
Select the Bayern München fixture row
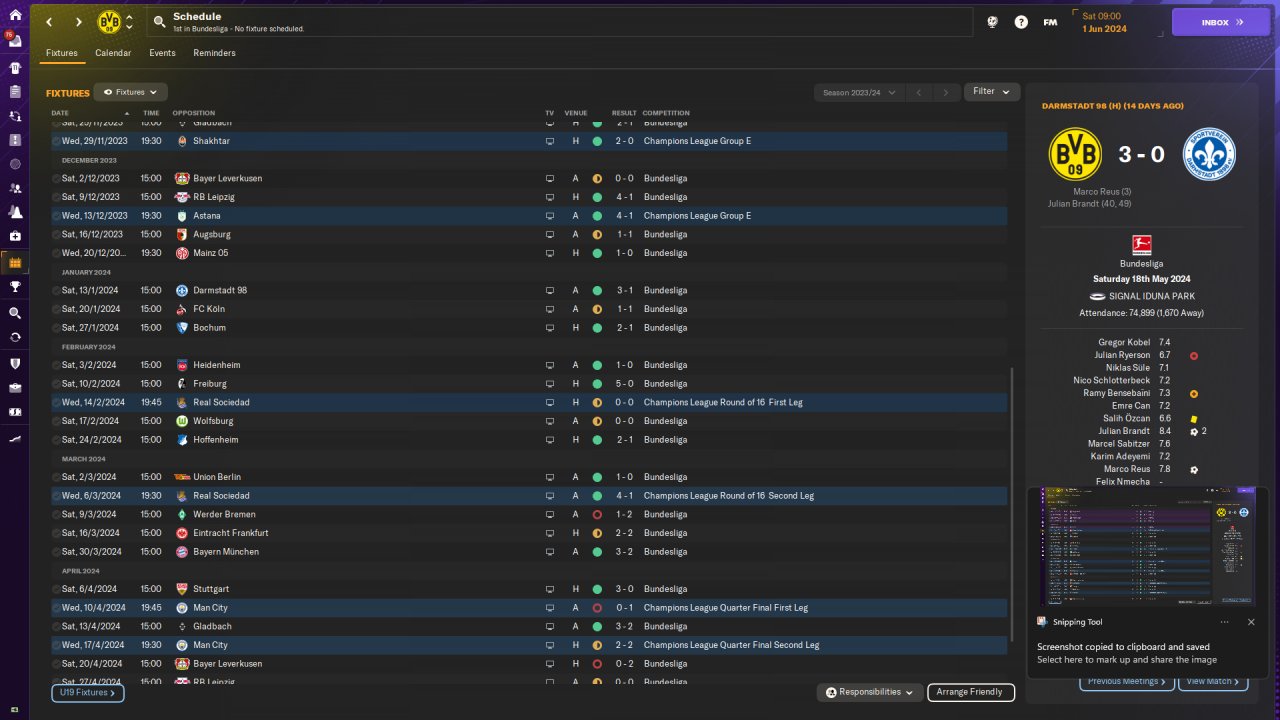(529, 552)
